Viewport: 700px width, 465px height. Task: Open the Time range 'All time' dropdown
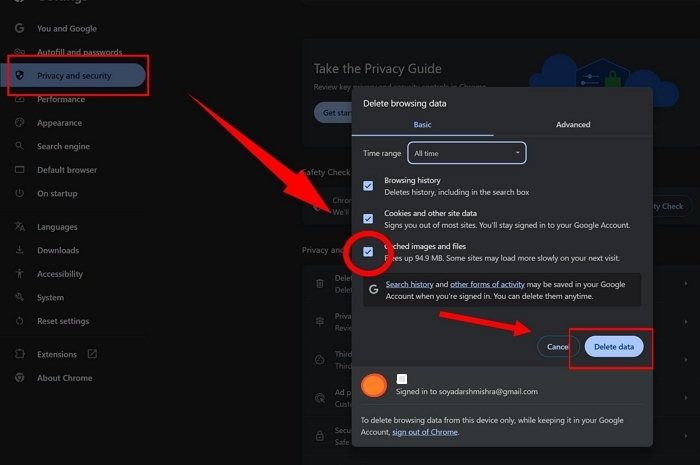point(467,153)
